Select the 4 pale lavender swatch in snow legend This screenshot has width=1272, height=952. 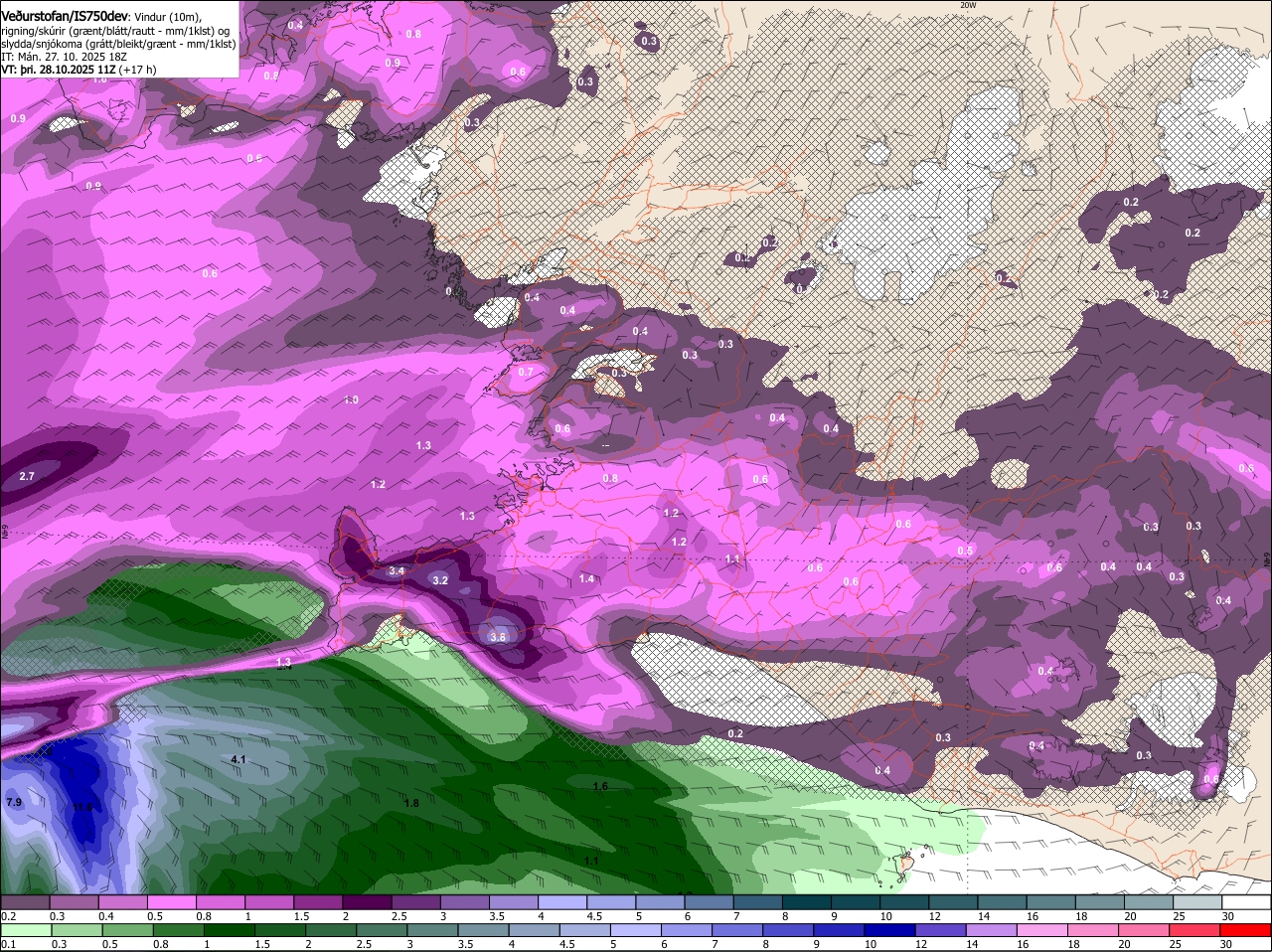[x=562, y=901]
